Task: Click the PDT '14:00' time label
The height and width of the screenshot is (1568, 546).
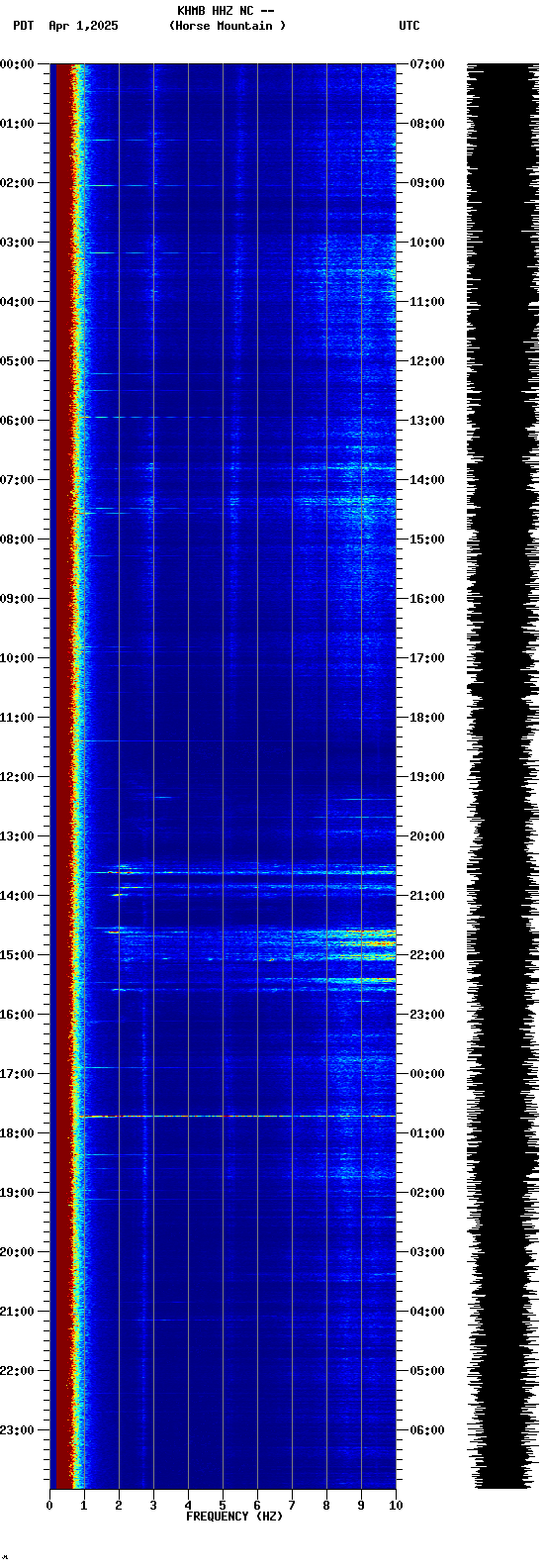Action: pos(17,896)
